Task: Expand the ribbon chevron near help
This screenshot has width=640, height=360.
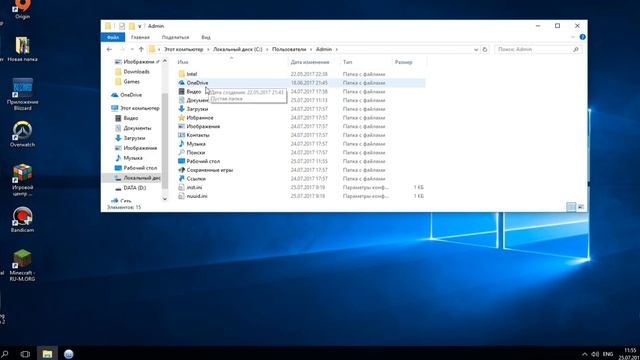Action: pyautogui.click(x=573, y=37)
